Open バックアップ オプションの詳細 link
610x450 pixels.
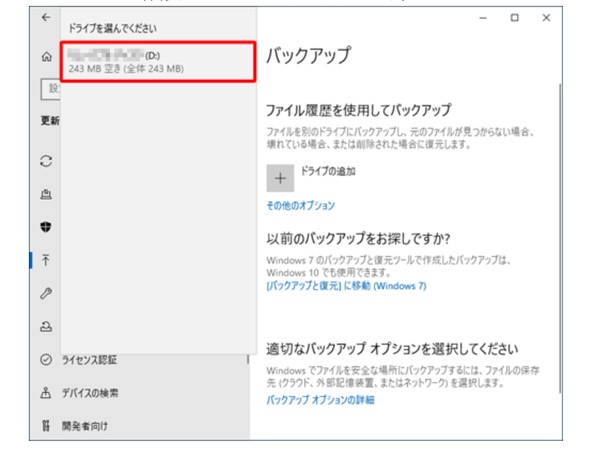320,399
